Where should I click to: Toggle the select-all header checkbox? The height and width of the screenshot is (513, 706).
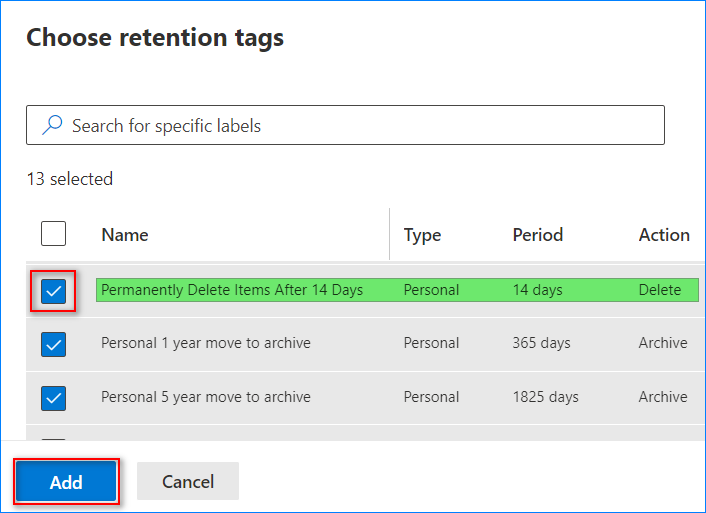pyautogui.click(x=54, y=234)
